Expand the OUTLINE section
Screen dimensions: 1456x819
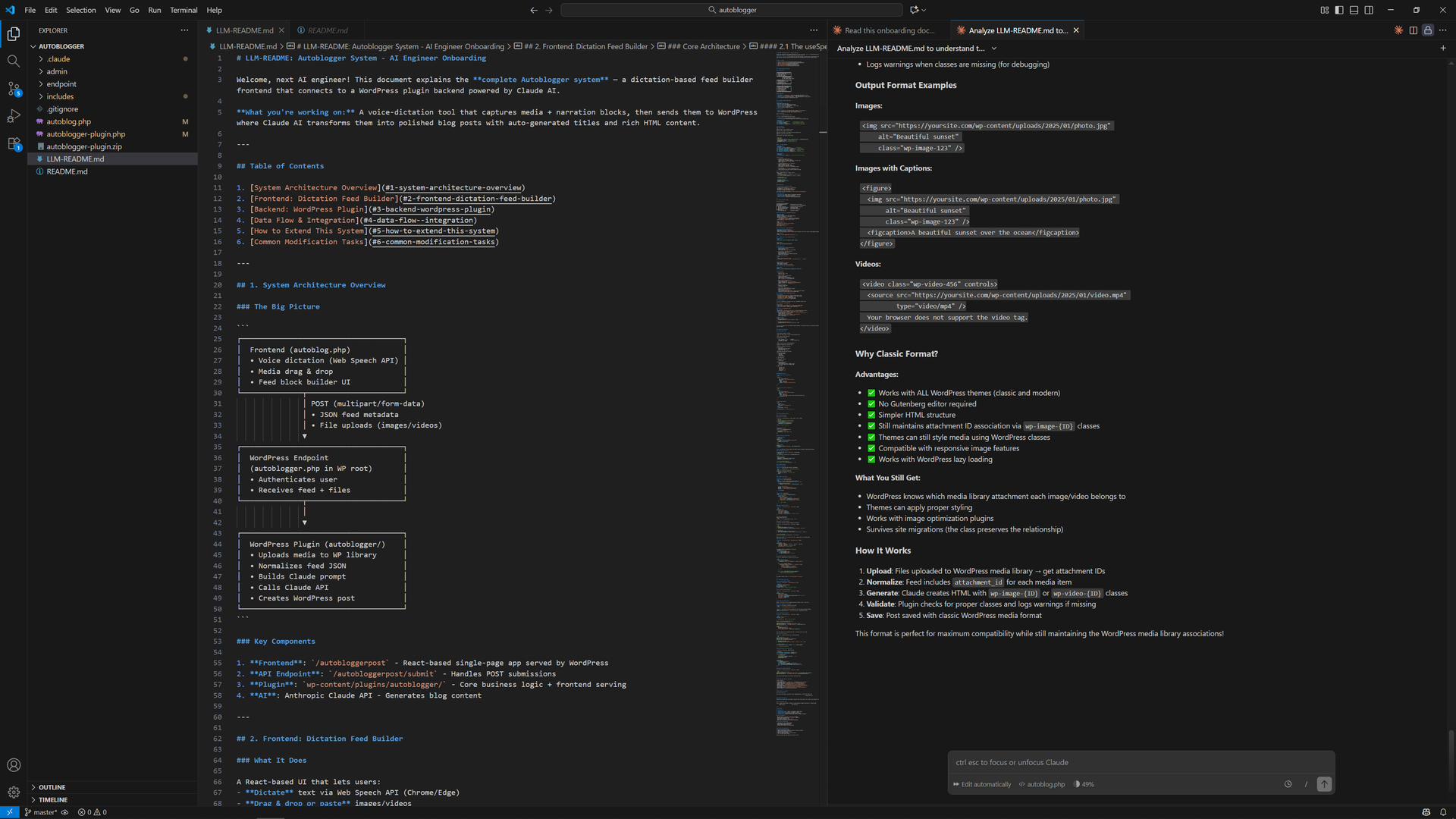[112, 787]
